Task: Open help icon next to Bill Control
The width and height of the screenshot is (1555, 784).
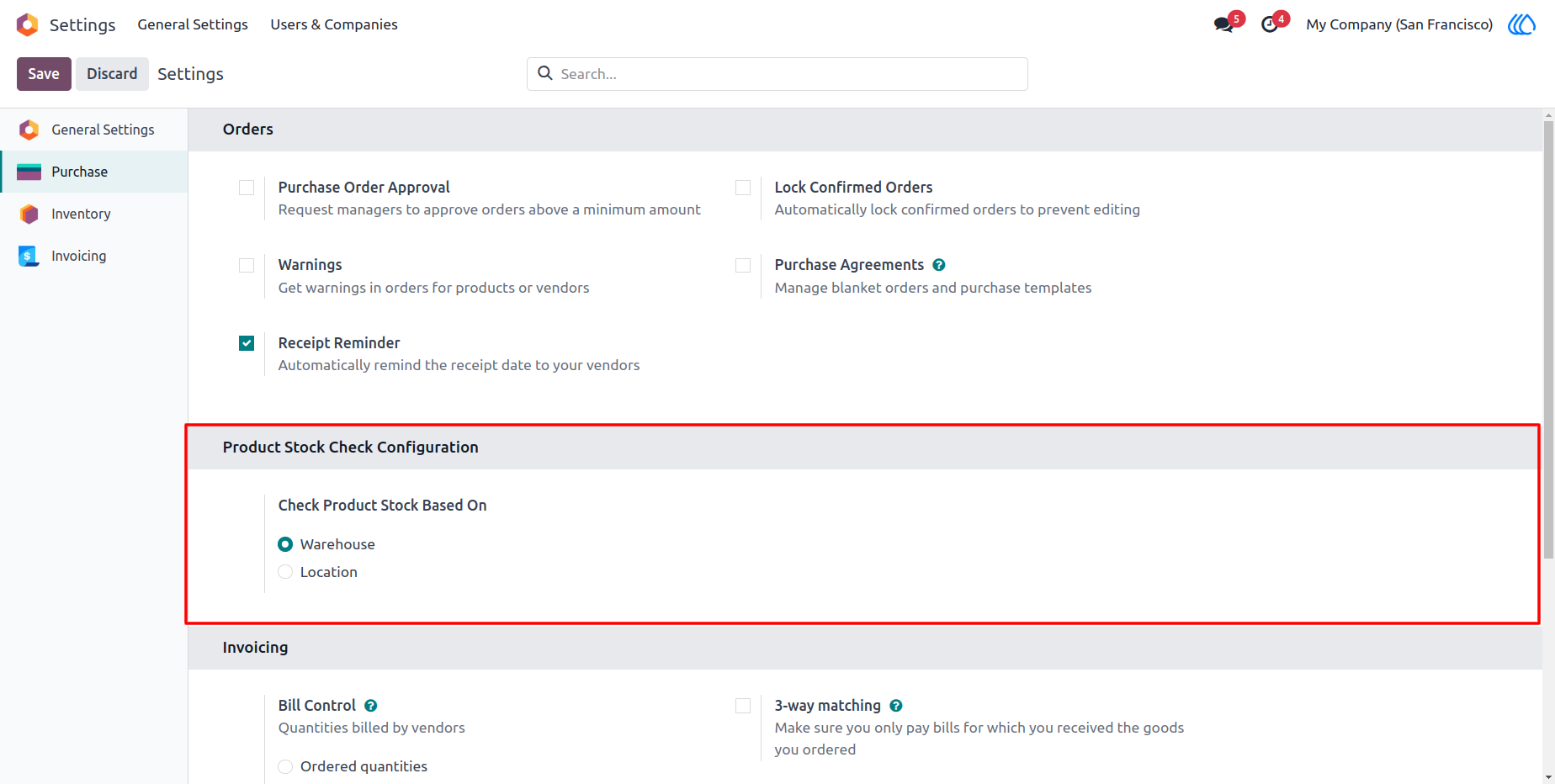Action: tap(370, 706)
